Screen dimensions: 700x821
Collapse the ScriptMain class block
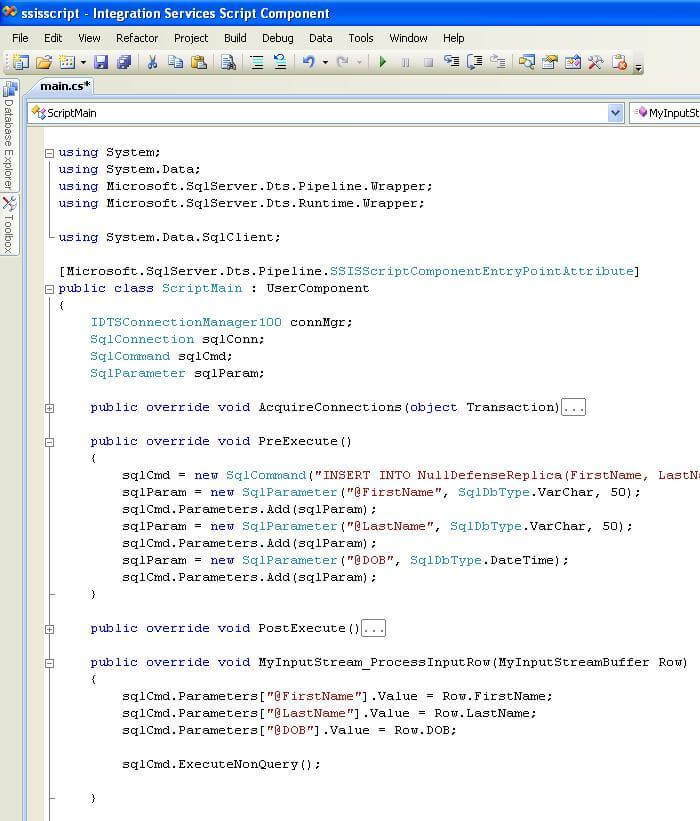49,289
